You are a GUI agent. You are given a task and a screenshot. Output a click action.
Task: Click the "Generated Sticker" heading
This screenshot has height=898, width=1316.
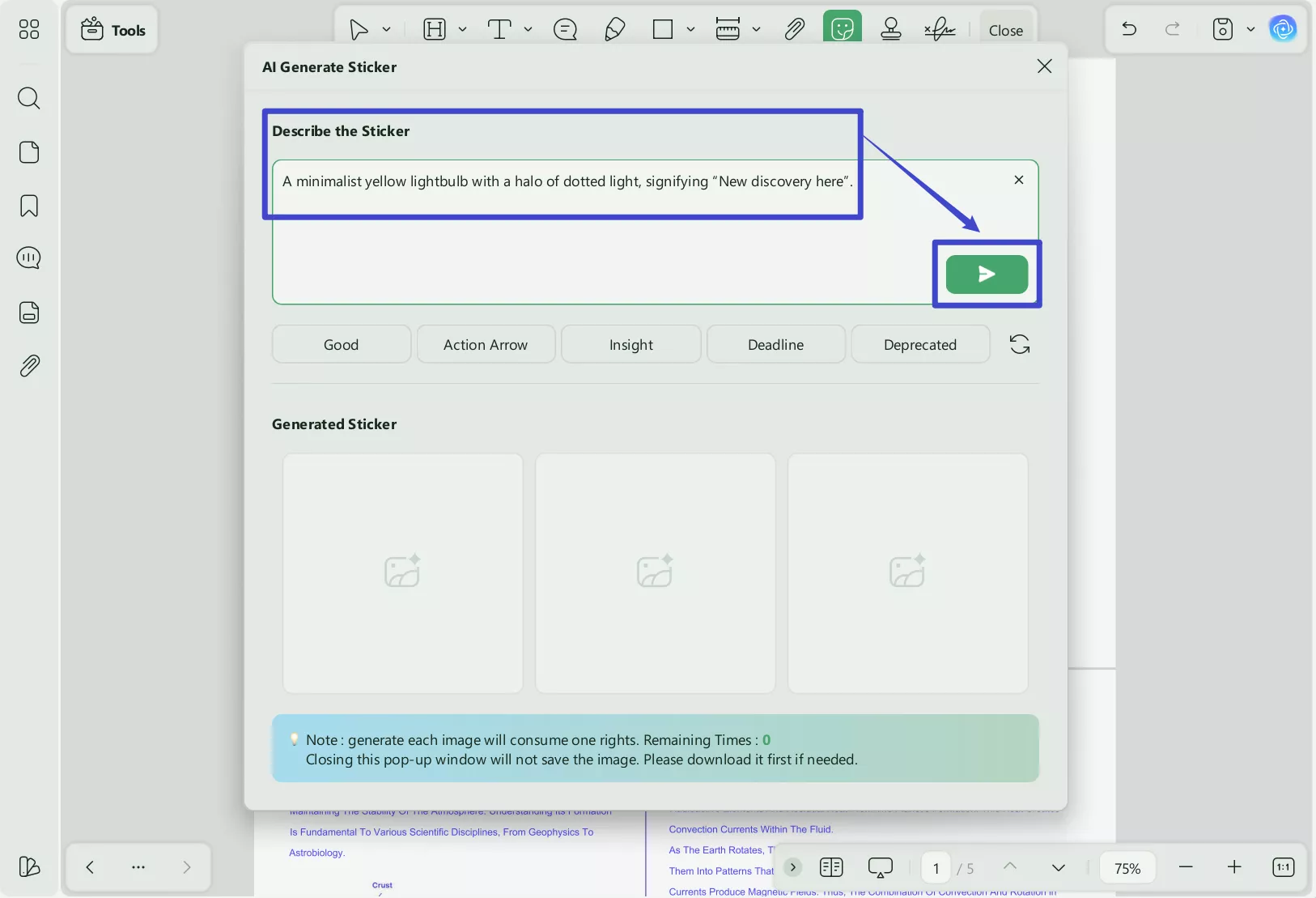pos(334,424)
